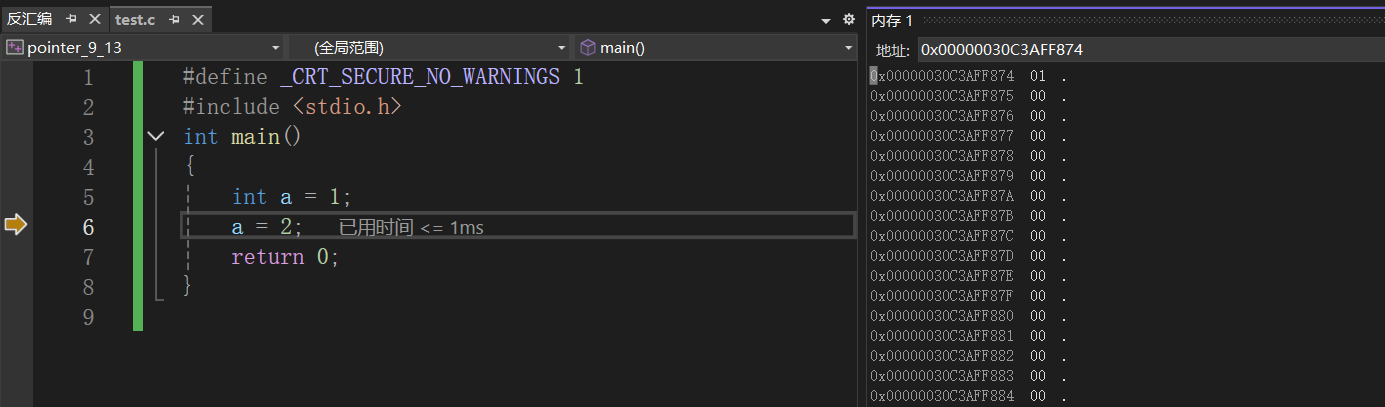The width and height of the screenshot is (1385, 407).
Task: Click the current-statement arrow in the breakpoint margin
Action: click(x=15, y=225)
